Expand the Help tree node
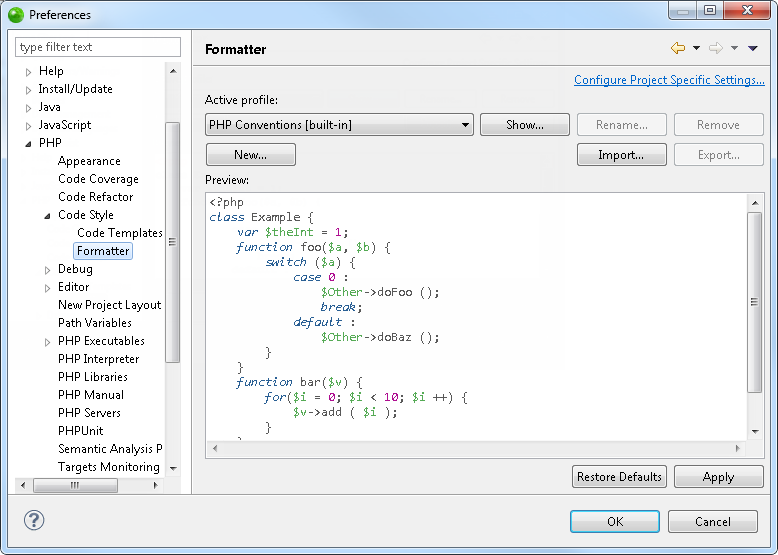The width and height of the screenshot is (778, 555). (28, 72)
